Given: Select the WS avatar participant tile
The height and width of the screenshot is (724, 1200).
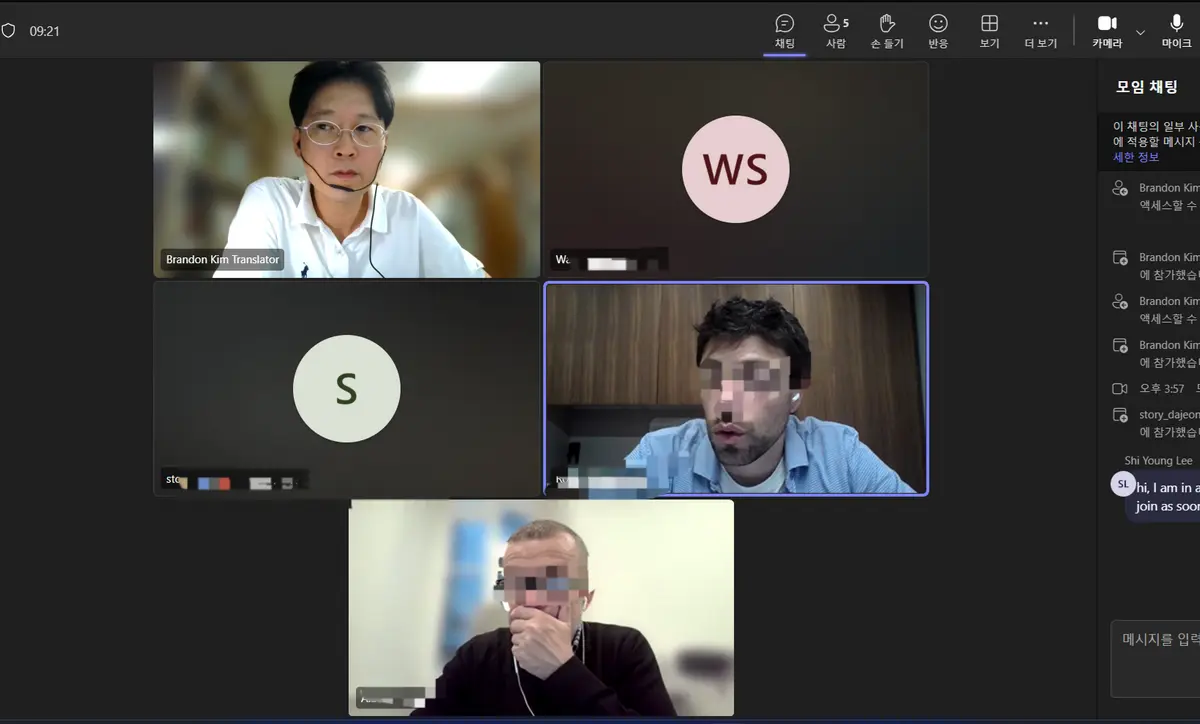Looking at the screenshot, I should (x=735, y=169).
